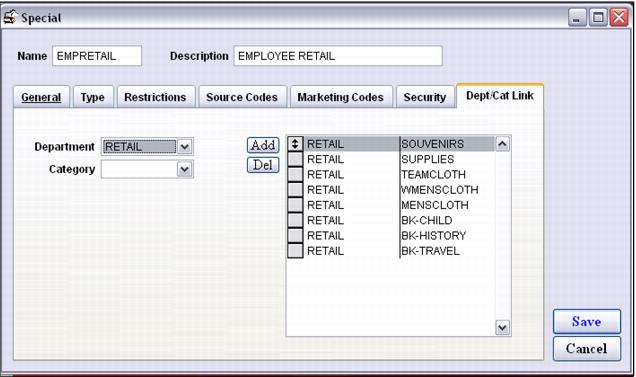Image resolution: width=636 pixels, height=377 pixels.
Task: Select row marker next to SUPPLIES
Action: click(x=295, y=159)
